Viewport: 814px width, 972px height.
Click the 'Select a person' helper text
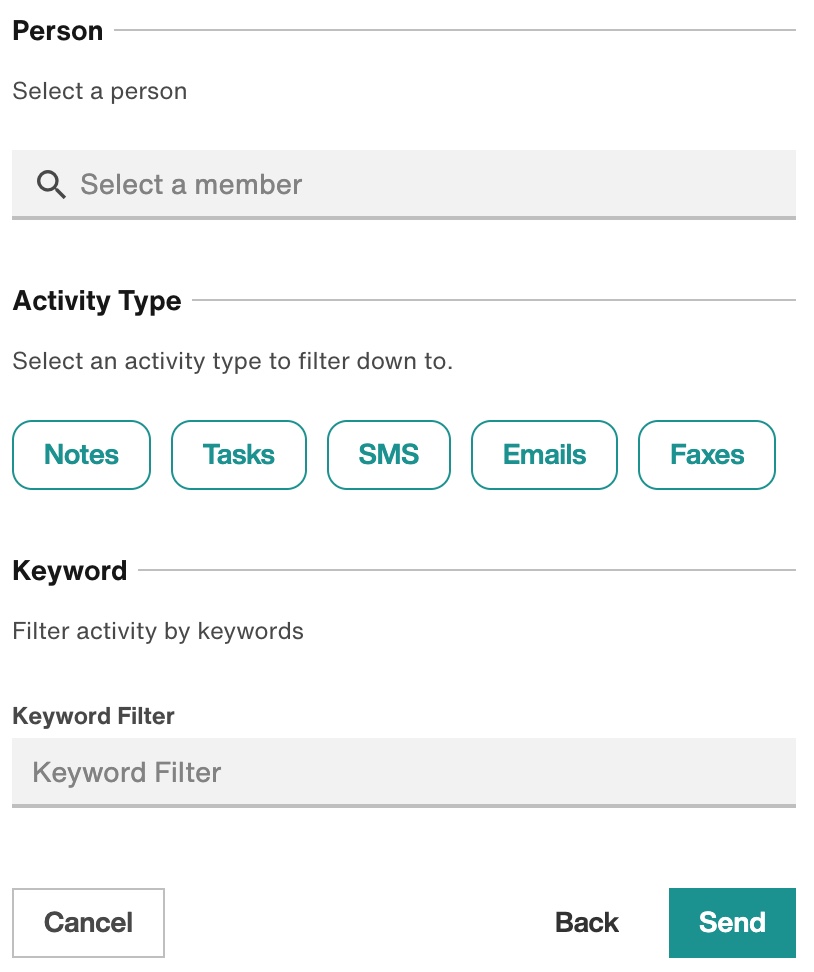coord(100,91)
